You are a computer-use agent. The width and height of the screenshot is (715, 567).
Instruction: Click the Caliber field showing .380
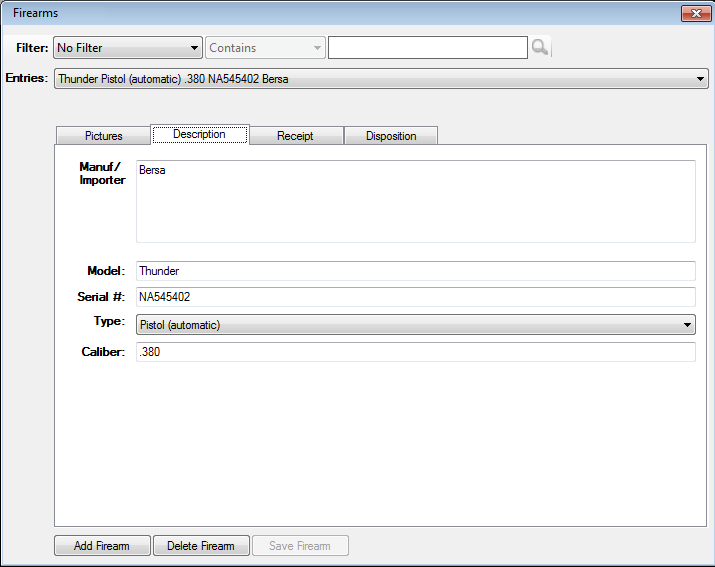tap(416, 352)
